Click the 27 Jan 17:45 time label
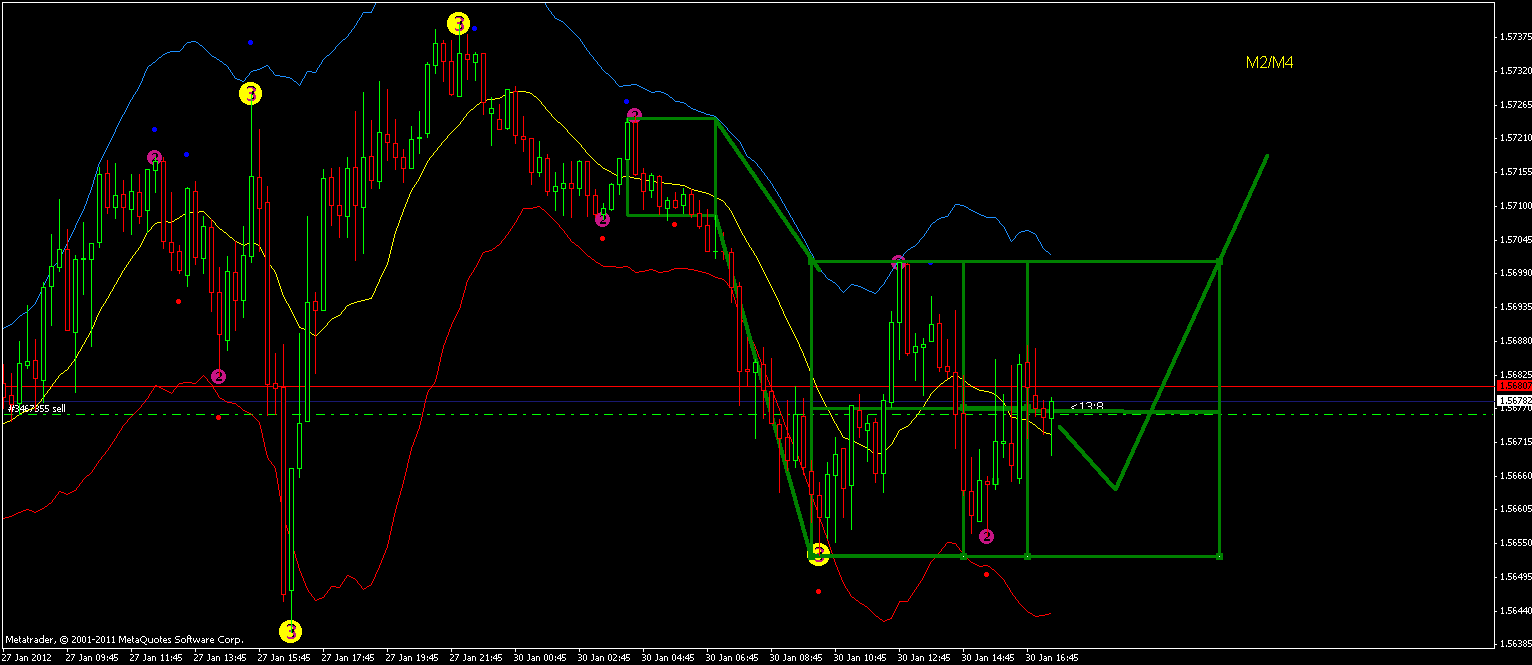The image size is (1532, 665). click(349, 658)
